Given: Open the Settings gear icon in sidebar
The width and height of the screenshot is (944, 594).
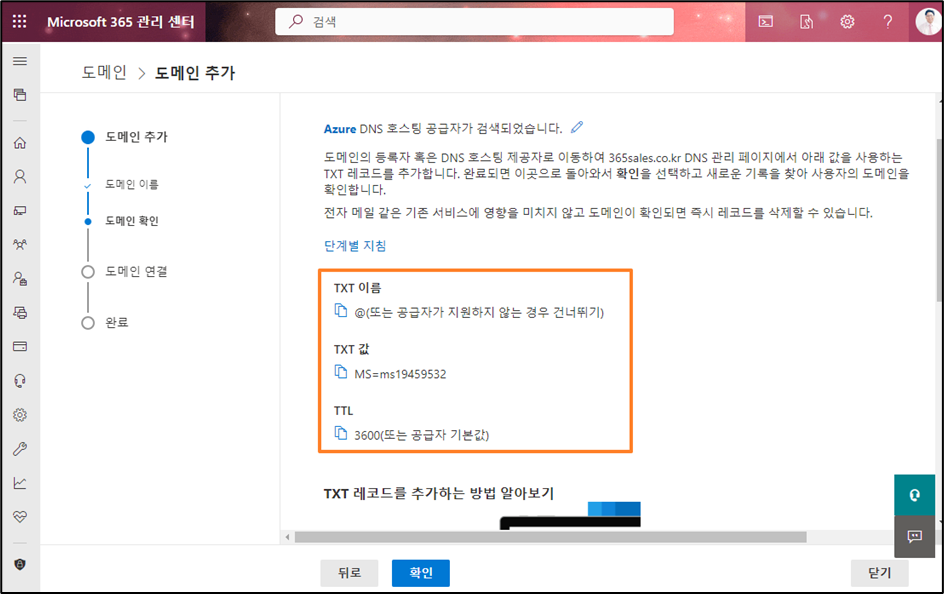Looking at the screenshot, I should 20,415.
